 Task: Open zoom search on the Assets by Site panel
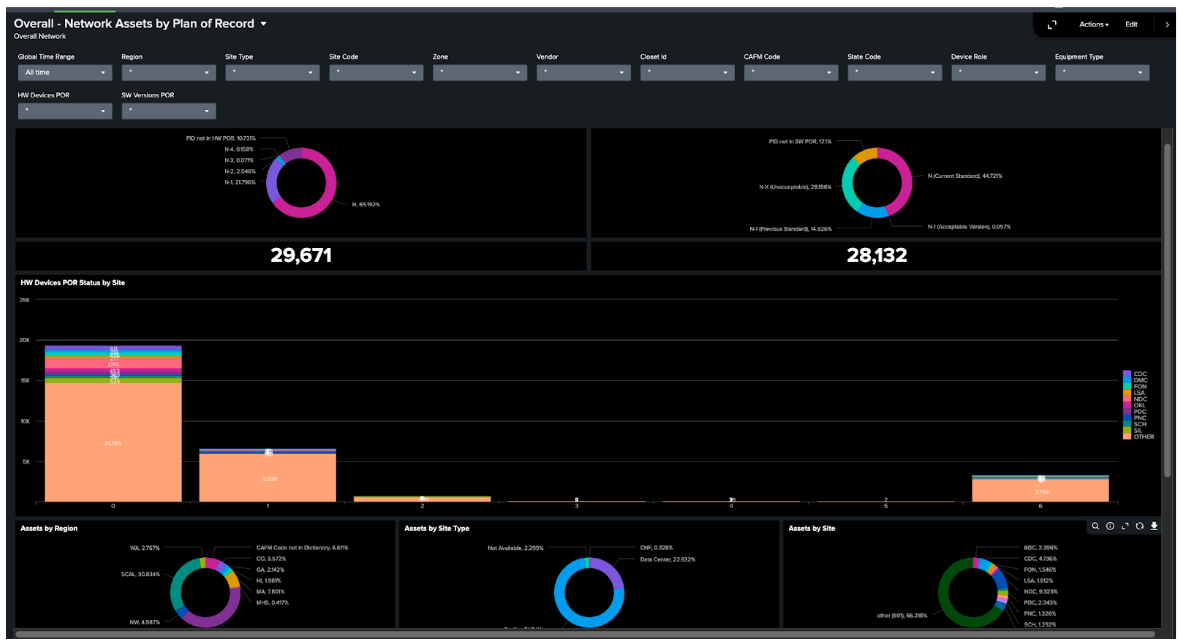1096,525
